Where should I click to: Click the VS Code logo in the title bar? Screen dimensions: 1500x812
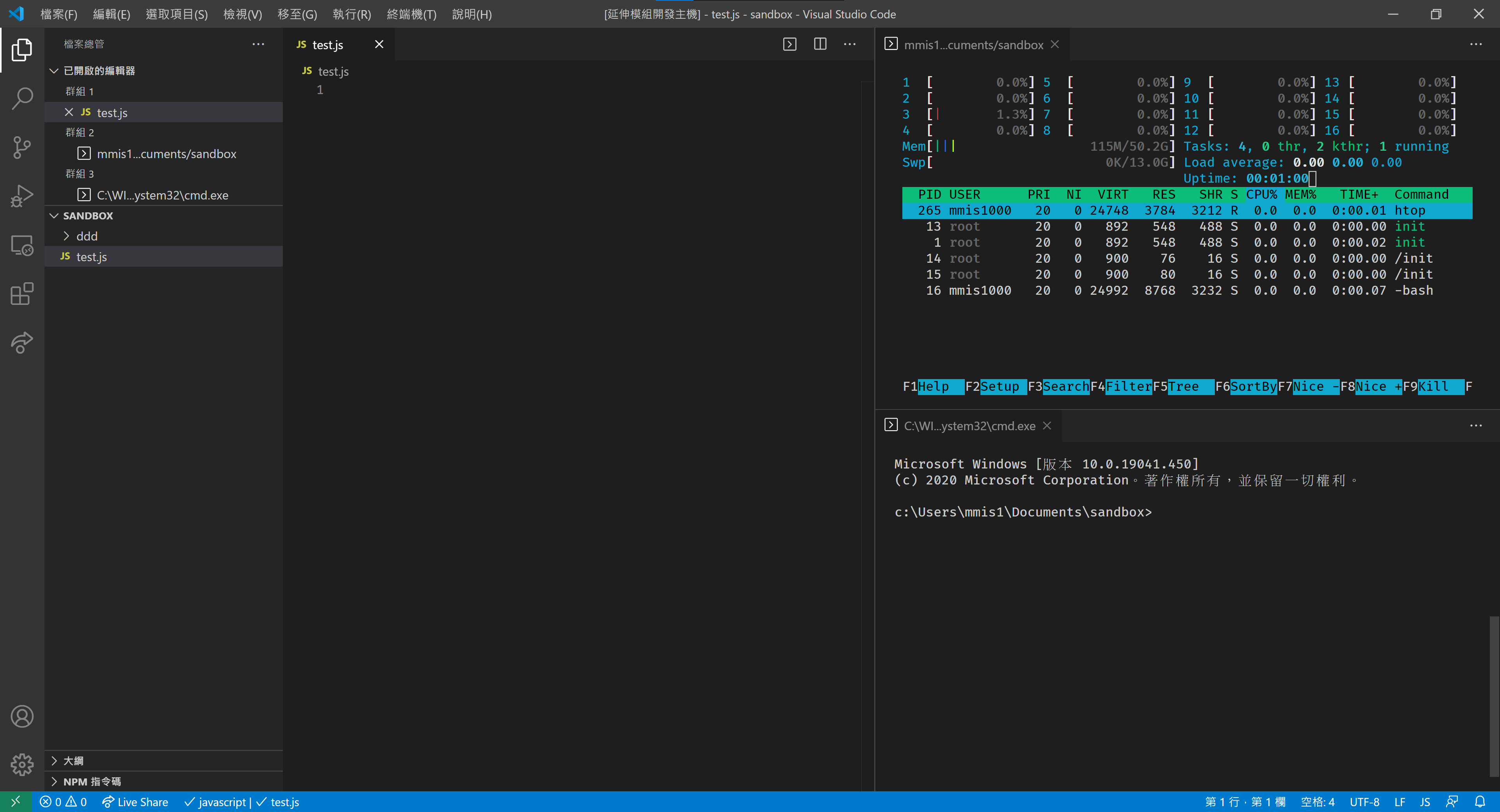pos(16,13)
